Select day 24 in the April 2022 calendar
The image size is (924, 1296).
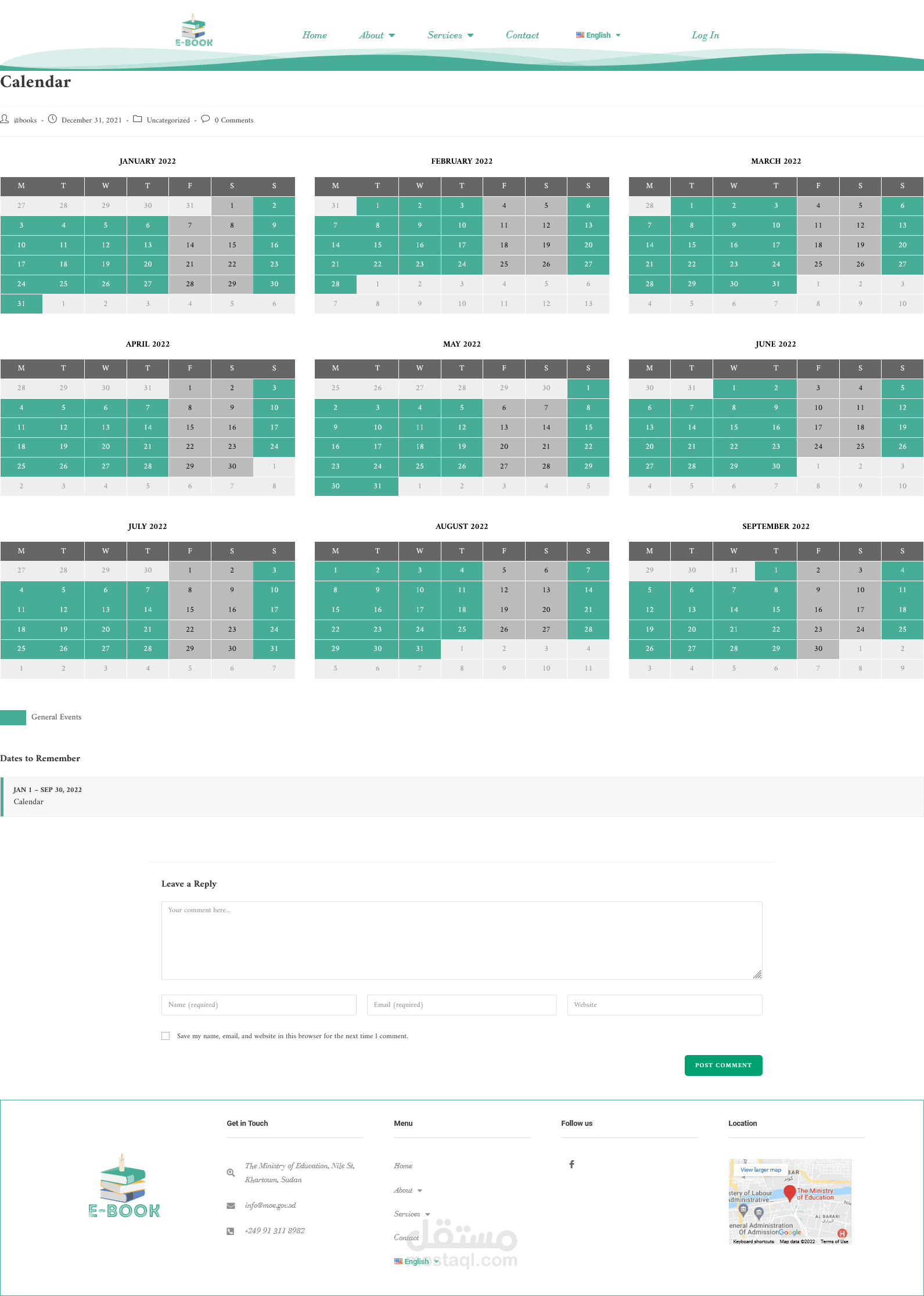[x=274, y=447]
